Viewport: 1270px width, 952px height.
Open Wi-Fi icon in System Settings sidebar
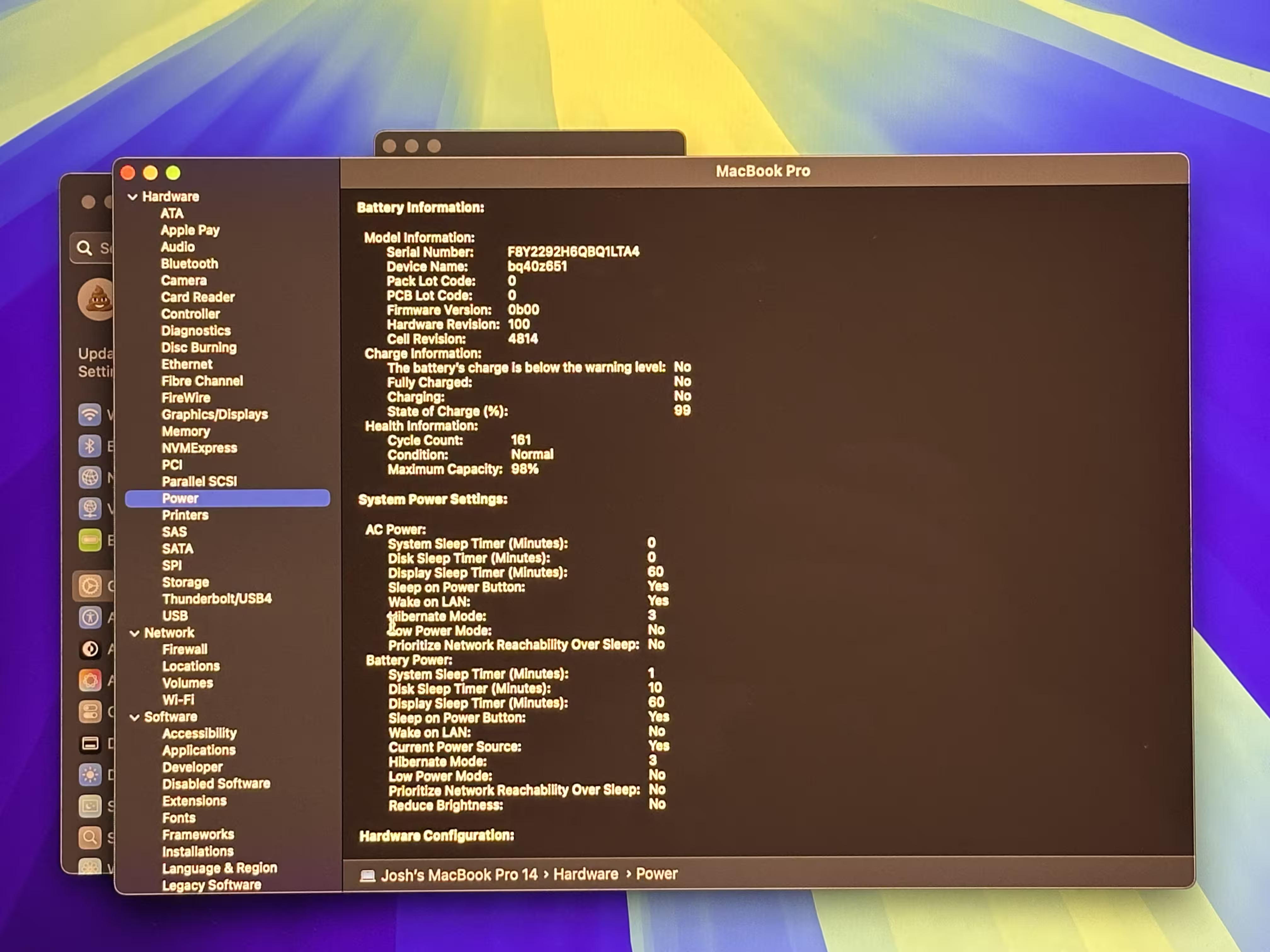point(89,414)
